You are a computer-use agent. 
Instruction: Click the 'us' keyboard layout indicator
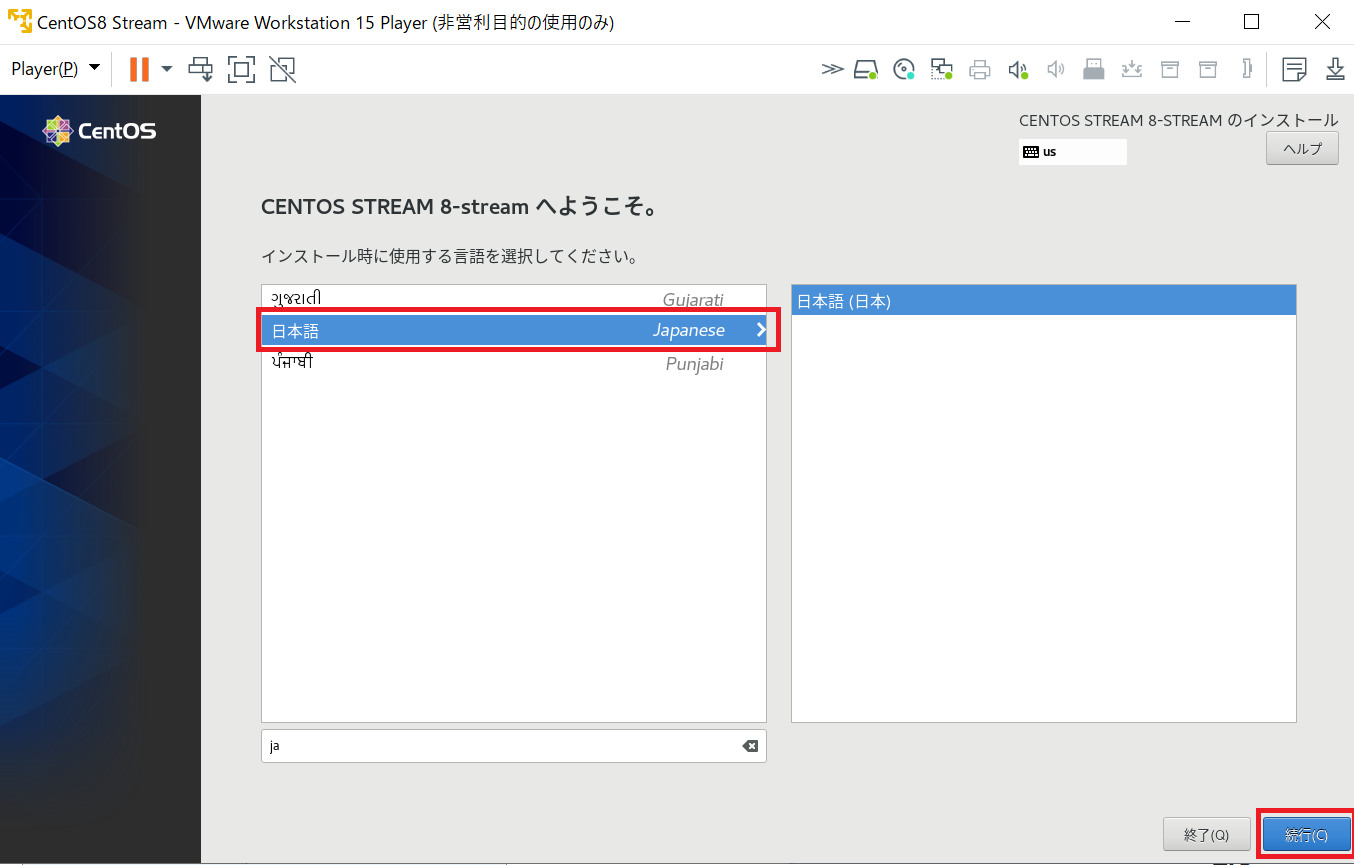[x=1072, y=152]
